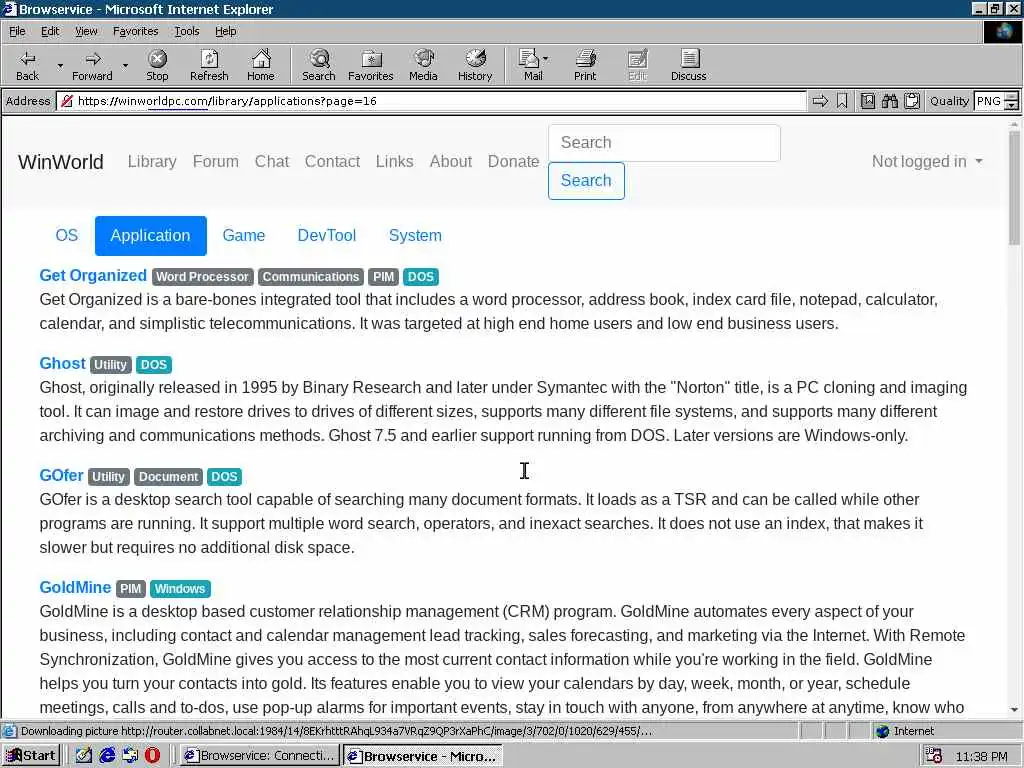Go back with the Back toolbar button

coord(27,65)
